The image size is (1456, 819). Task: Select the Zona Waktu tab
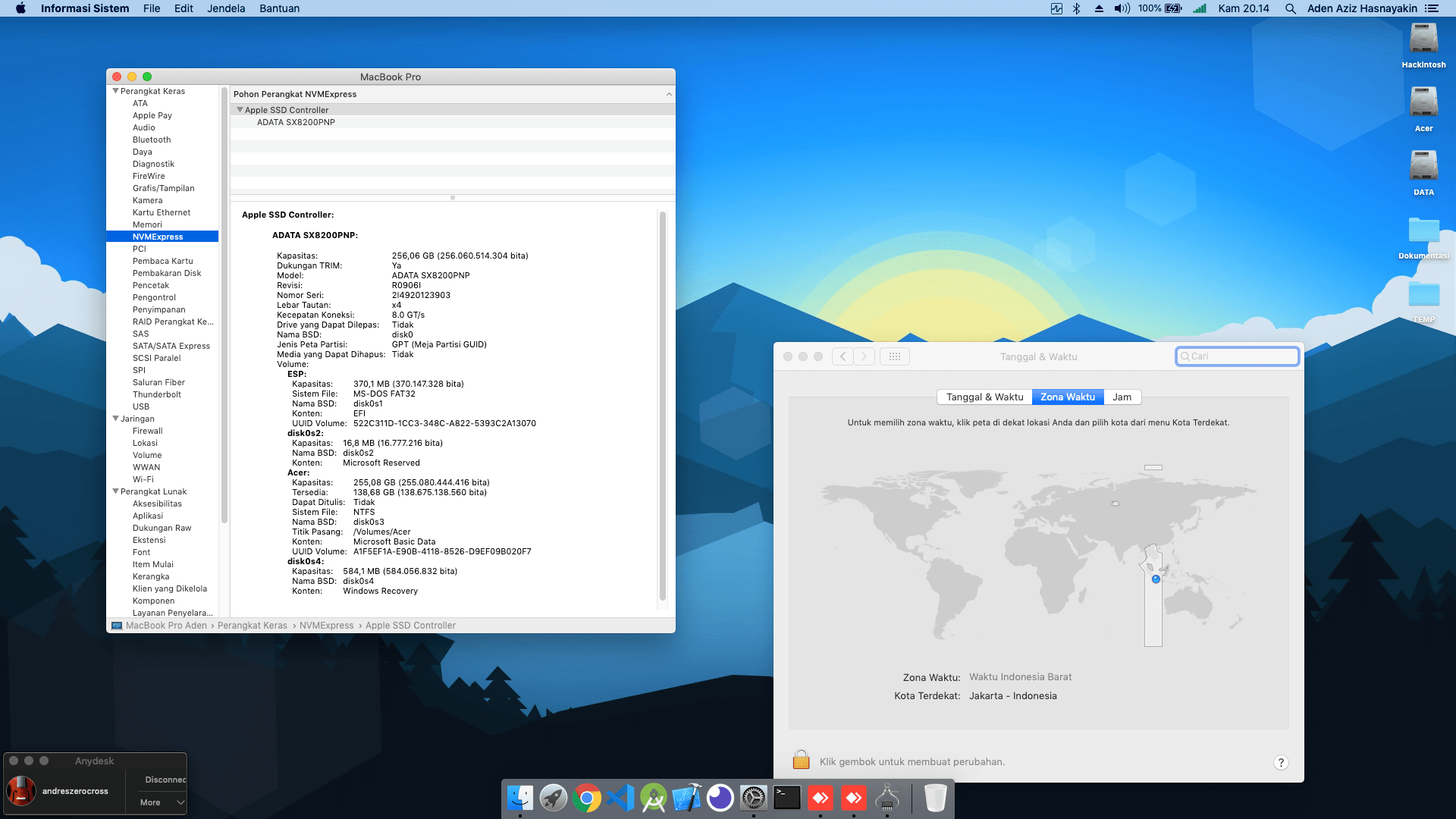(1068, 397)
